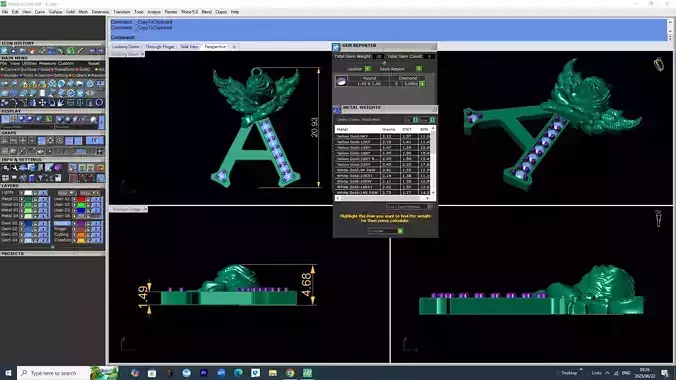The height and width of the screenshot is (380, 676).
Task: Click the Metal Weights panel icon
Action: coord(337,110)
